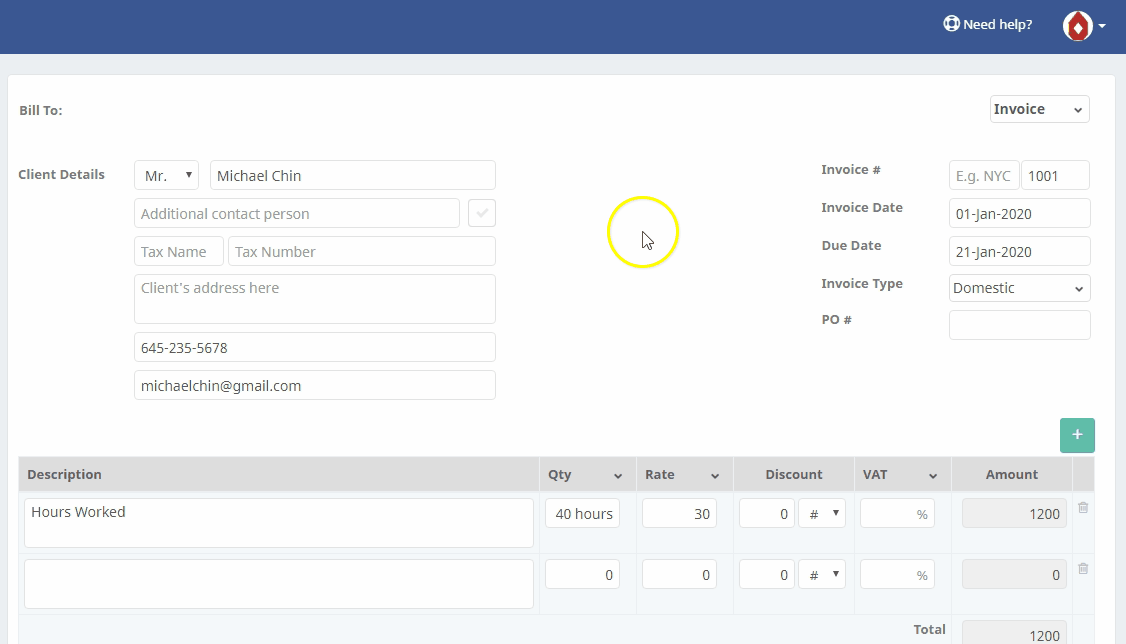Click the phone field with 645-235-5678
Viewport: 1126px width, 644px height.
tap(315, 347)
